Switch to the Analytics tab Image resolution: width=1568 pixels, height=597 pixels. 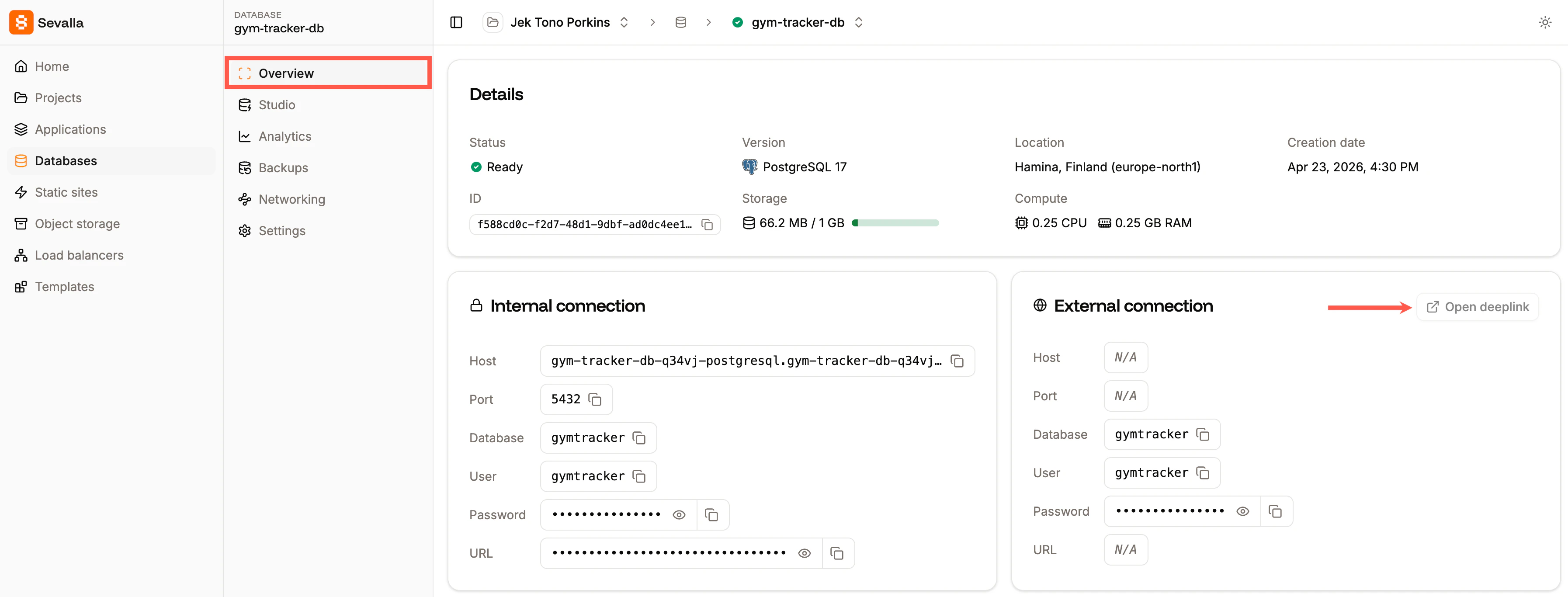click(x=328, y=136)
